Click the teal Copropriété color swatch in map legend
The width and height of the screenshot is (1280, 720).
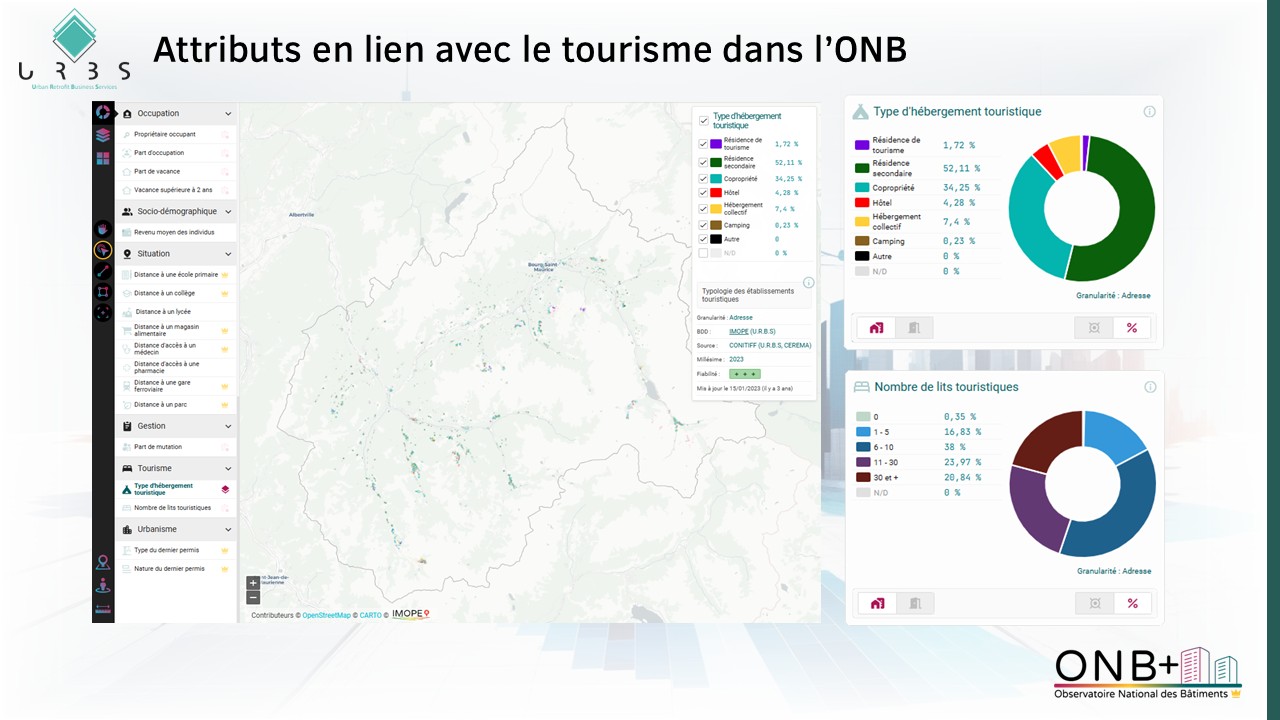716,178
